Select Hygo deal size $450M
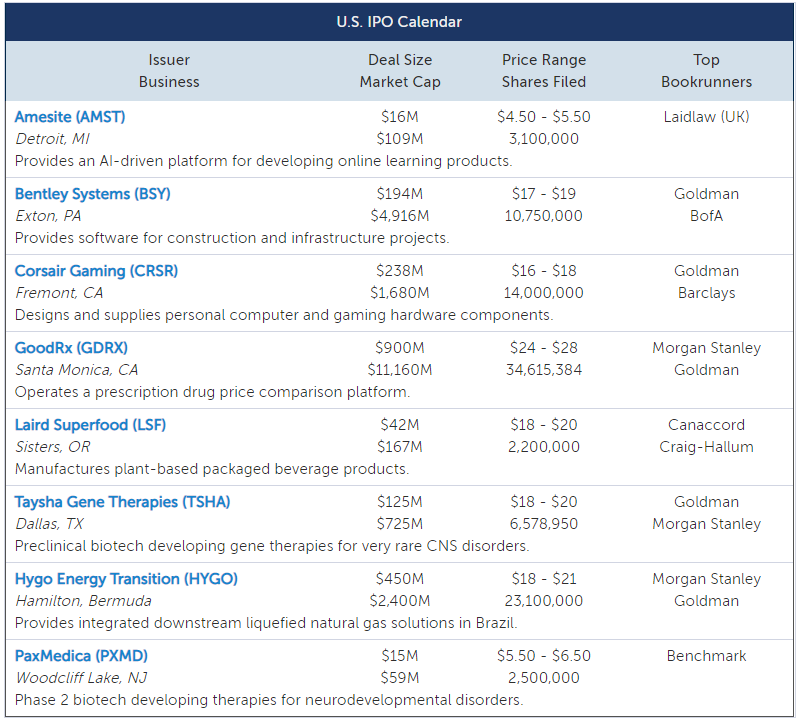 (x=400, y=579)
